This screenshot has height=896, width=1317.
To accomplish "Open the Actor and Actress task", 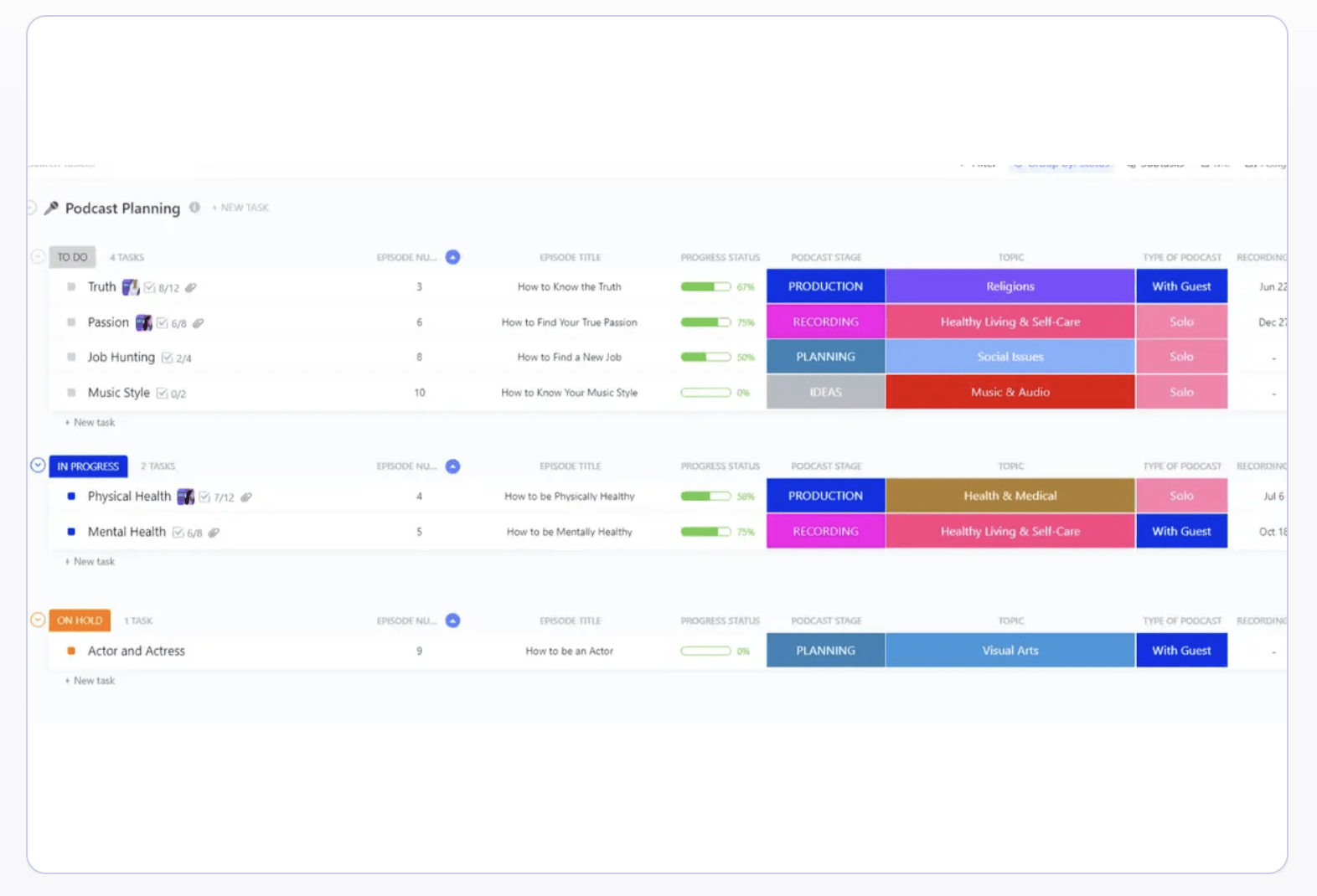I will pyautogui.click(x=137, y=651).
